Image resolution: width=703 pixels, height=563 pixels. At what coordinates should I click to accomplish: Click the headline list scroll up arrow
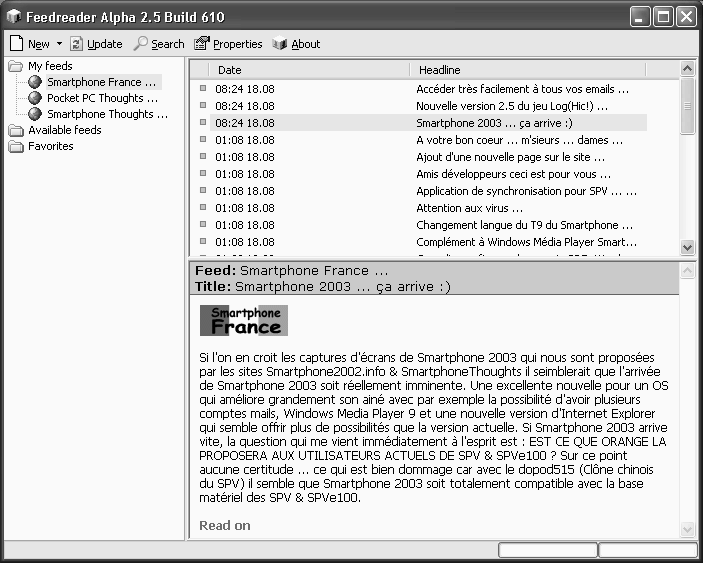687,69
